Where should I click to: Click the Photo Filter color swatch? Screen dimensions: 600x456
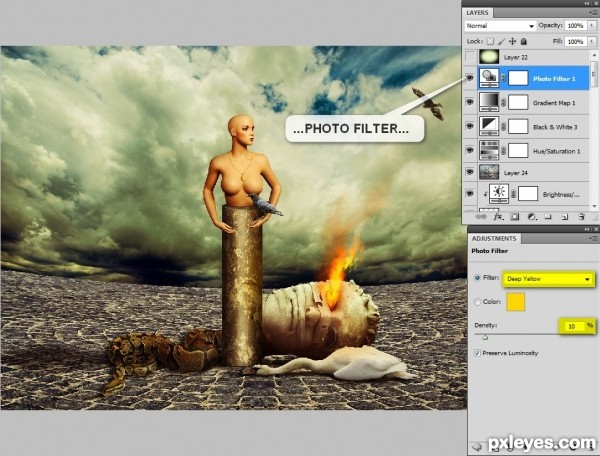[515, 302]
